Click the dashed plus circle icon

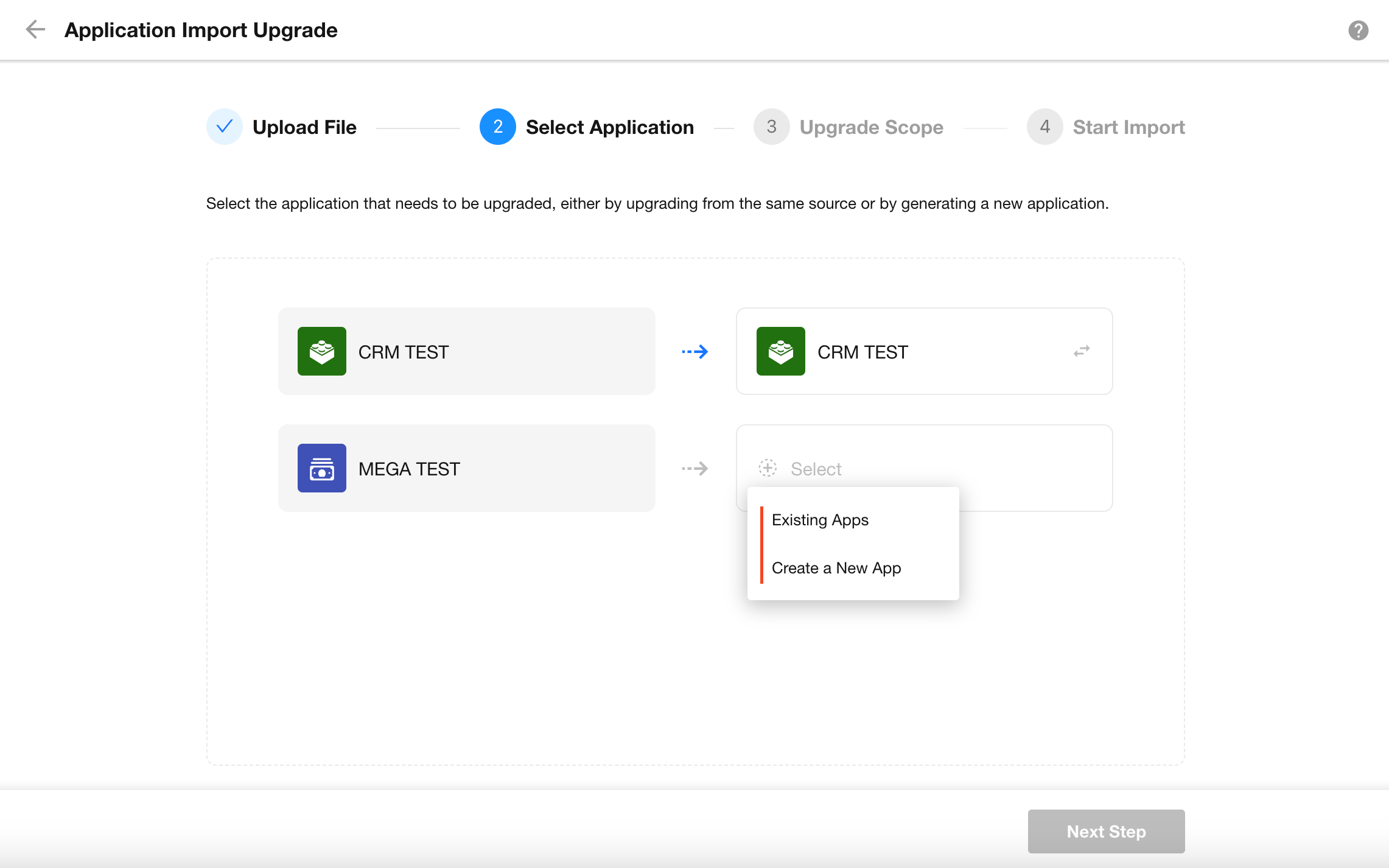[x=768, y=468]
